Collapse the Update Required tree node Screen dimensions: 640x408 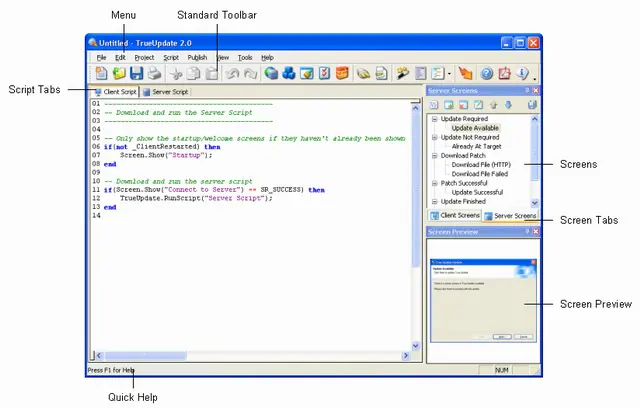(x=434, y=119)
